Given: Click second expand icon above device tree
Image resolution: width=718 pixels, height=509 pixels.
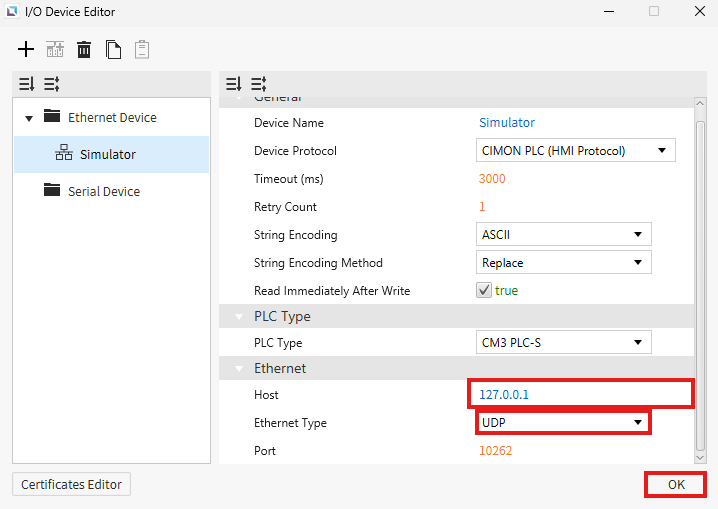Looking at the screenshot, I should (51, 84).
